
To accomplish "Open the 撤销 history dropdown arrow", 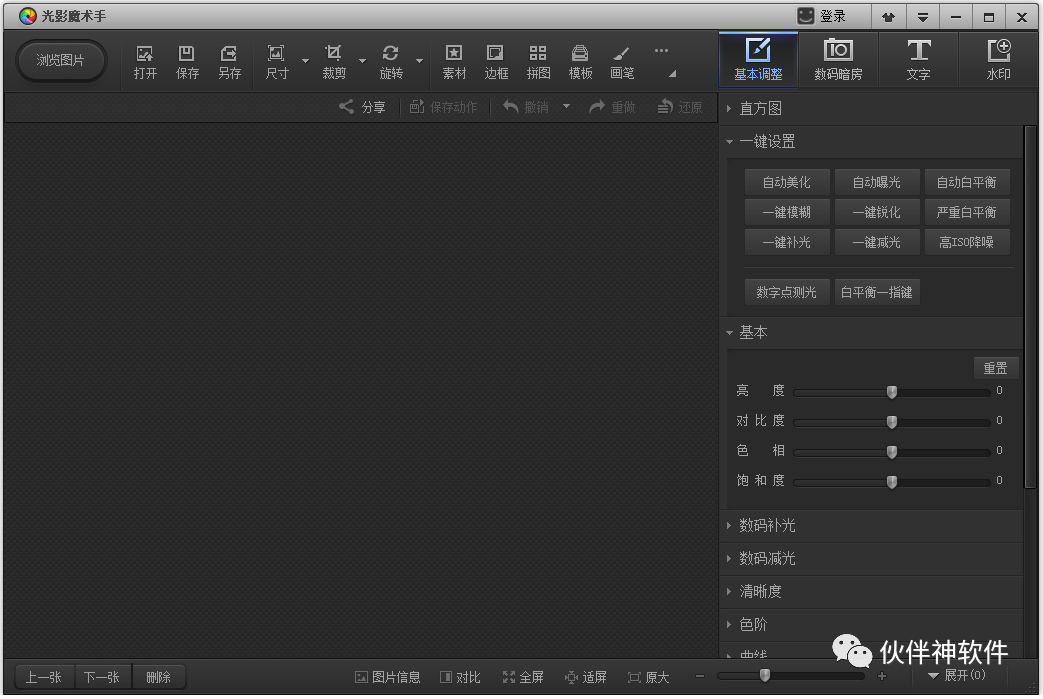I will tap(566, 106).
